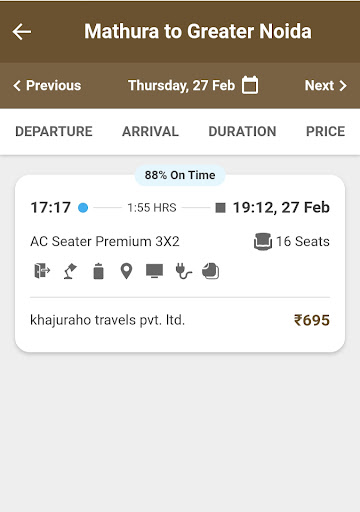Tap the charging plug amenity icon
Viewport: 360px width, 512px height.
tap(183, 271)
